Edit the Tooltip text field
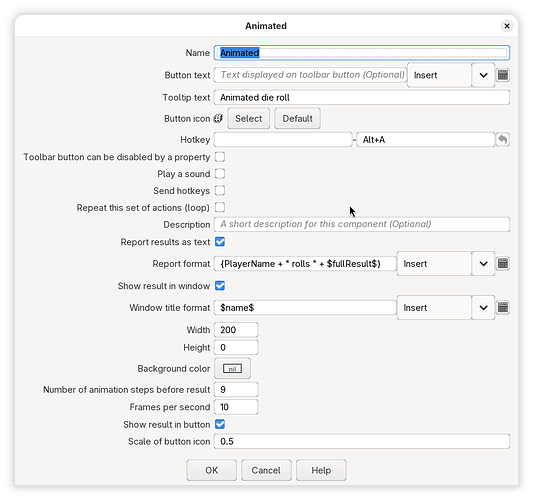 (362, 98)
